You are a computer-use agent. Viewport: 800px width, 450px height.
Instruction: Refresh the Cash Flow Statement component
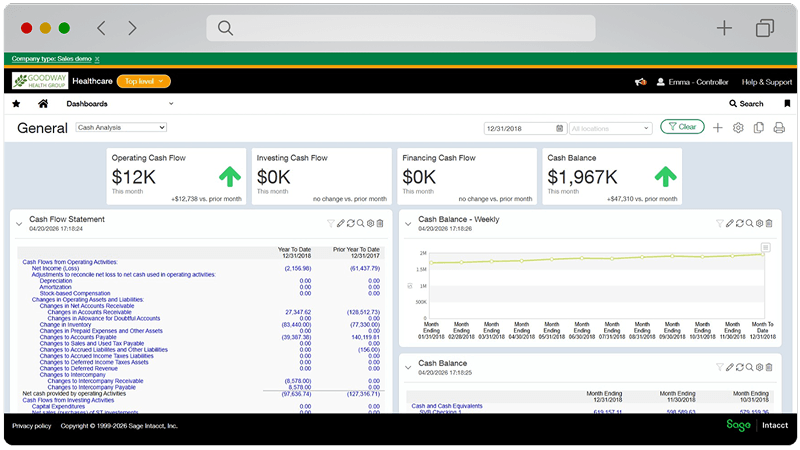point(351,223)
